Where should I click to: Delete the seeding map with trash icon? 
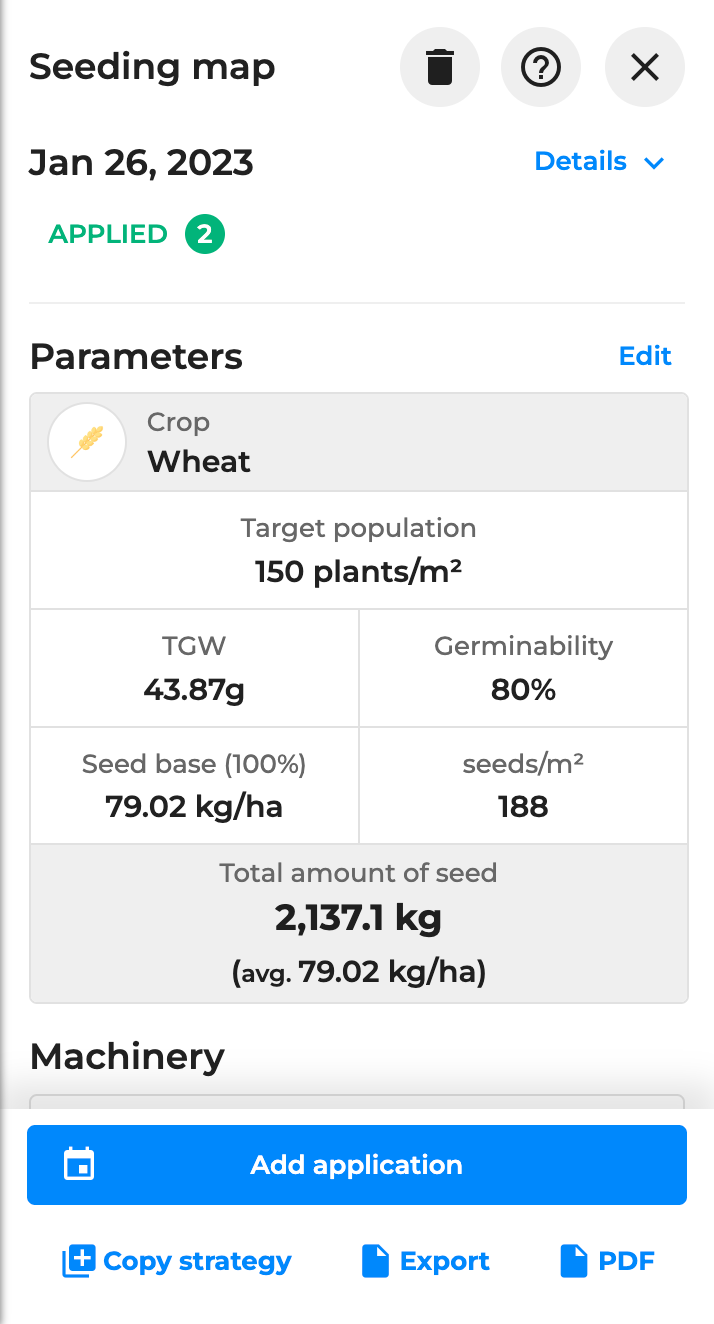tap(440, 68)
